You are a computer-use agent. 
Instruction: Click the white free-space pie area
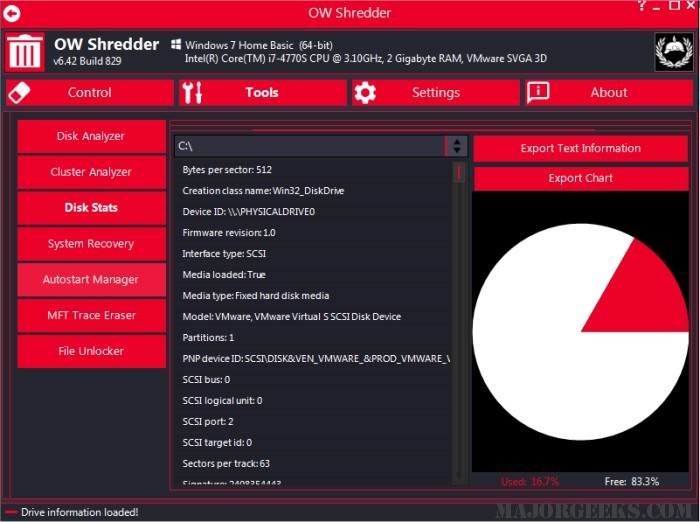pos(545,348)
